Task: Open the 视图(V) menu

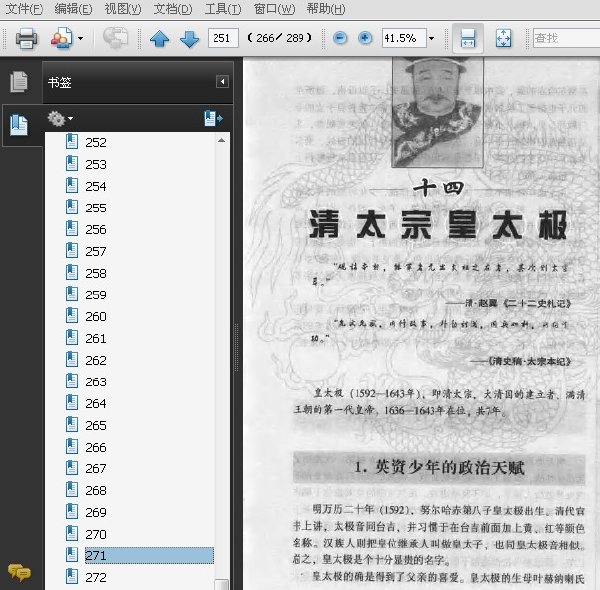Action: (x=123, y=8)
